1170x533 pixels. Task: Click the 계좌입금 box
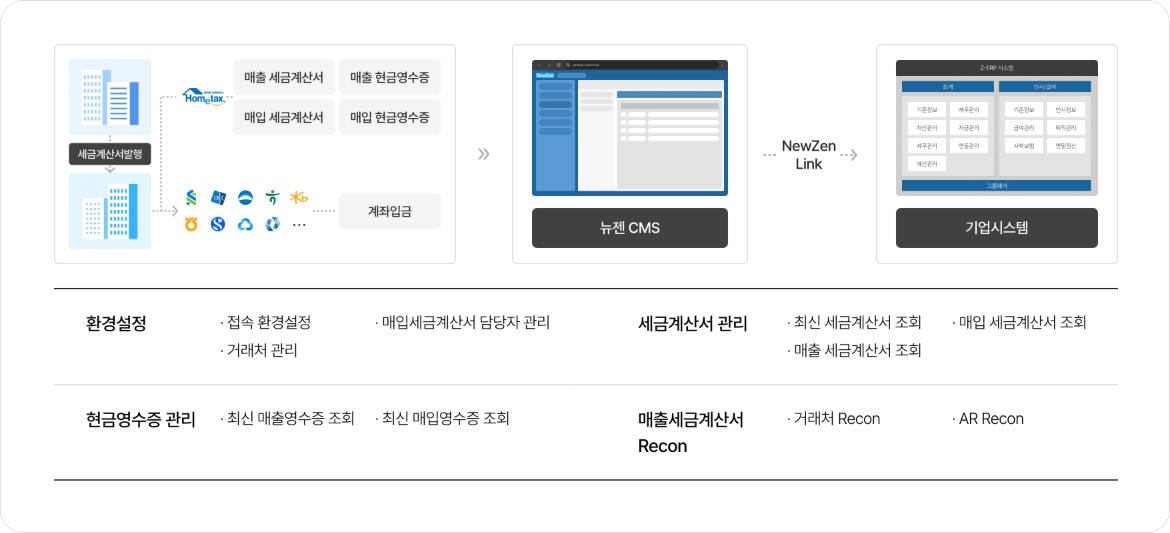point(390,211)
